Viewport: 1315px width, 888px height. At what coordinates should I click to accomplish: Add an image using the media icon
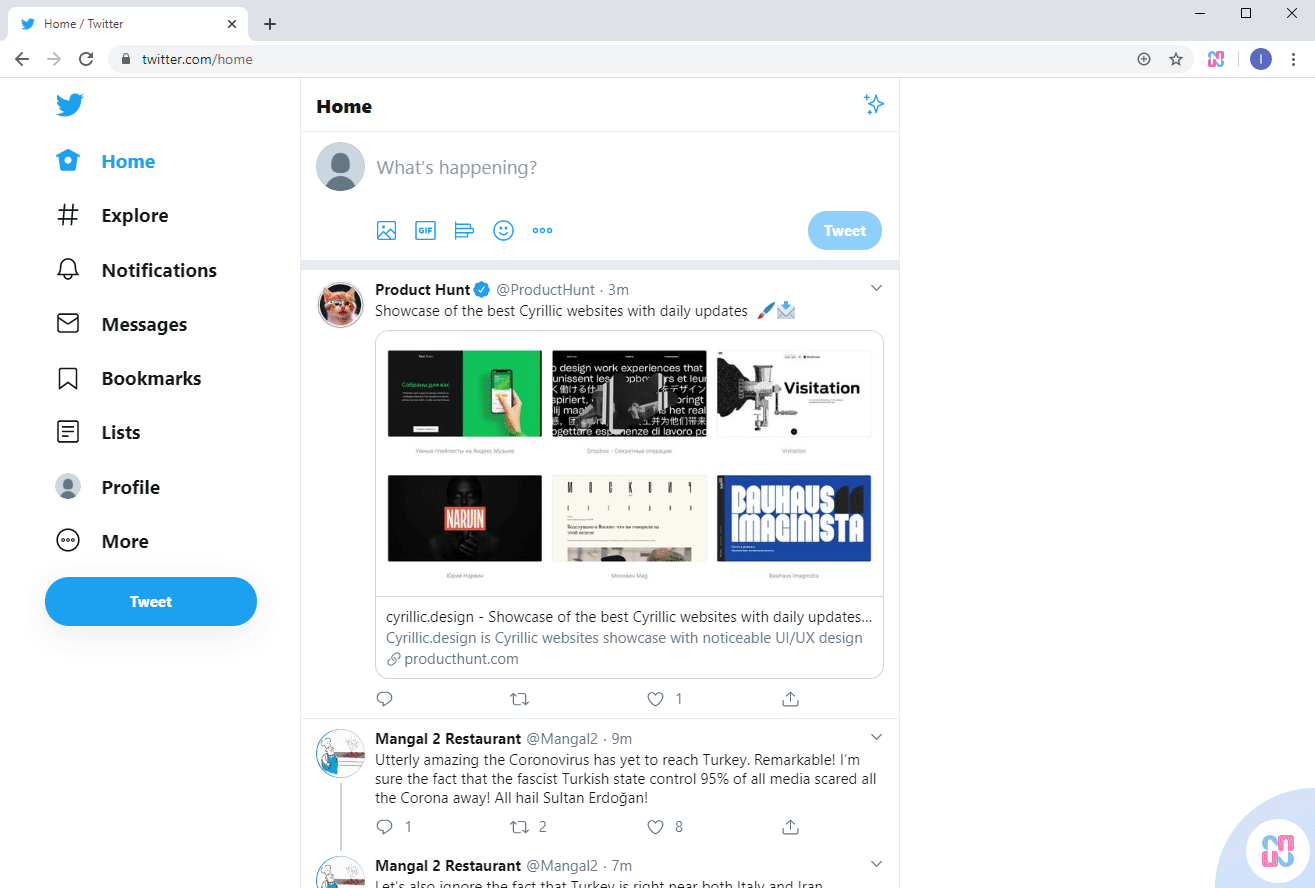[x=386, y=231]
